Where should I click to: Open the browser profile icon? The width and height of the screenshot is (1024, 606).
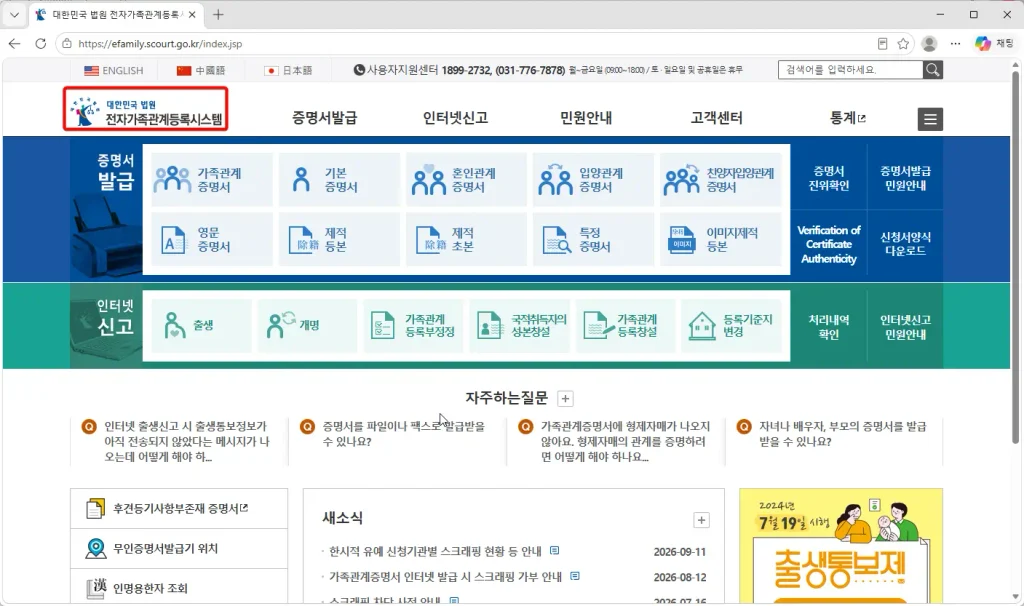[929, 44]
